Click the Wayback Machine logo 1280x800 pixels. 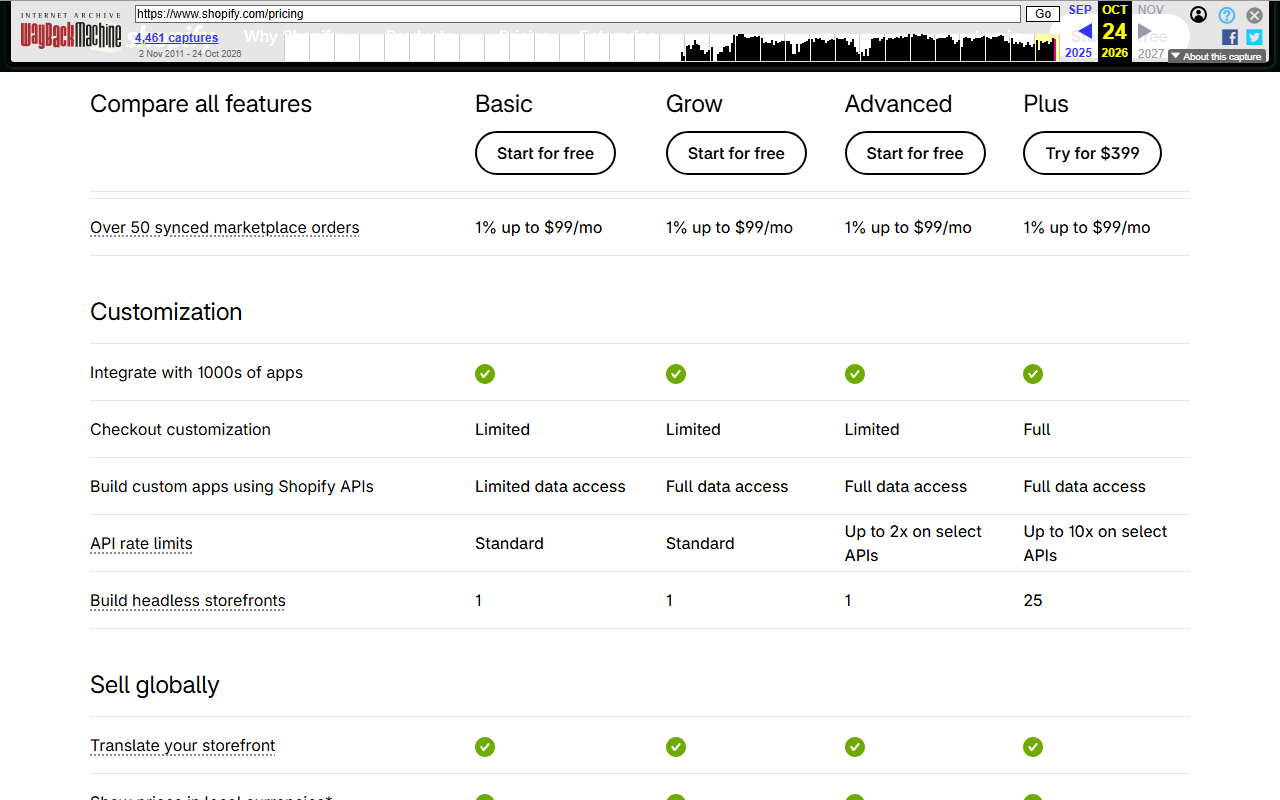(71, 32)
